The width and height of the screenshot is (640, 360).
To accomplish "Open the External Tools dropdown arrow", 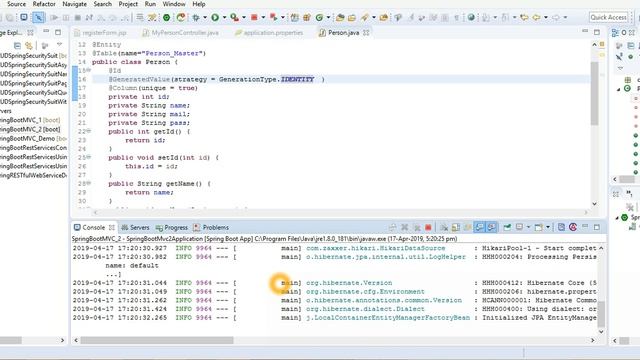I will pyautogui.click(x=282, y=18).
